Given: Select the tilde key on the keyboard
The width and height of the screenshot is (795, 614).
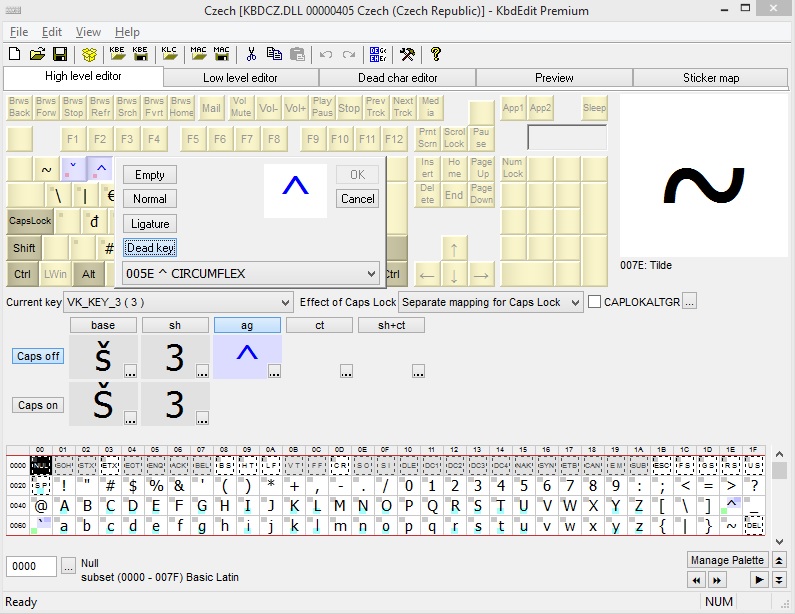Looking at the screenshot, I should pyautogui.click(x=46, y=169).
